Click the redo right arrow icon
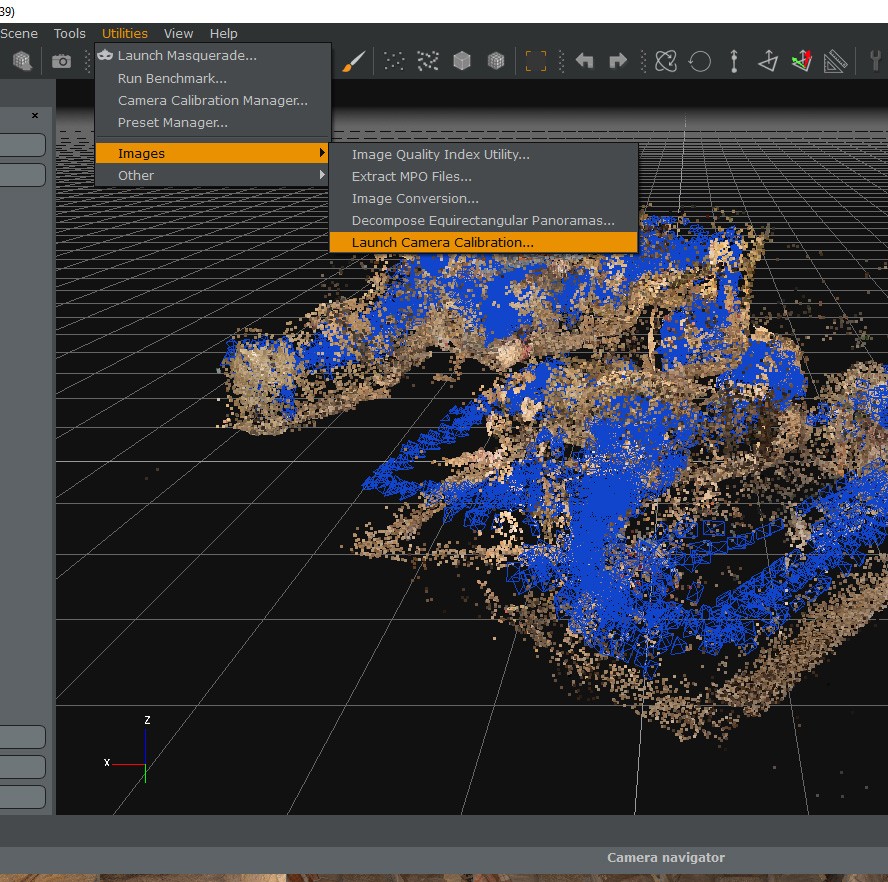The height and width of the screenshot is (882, 888). (618, 61)
